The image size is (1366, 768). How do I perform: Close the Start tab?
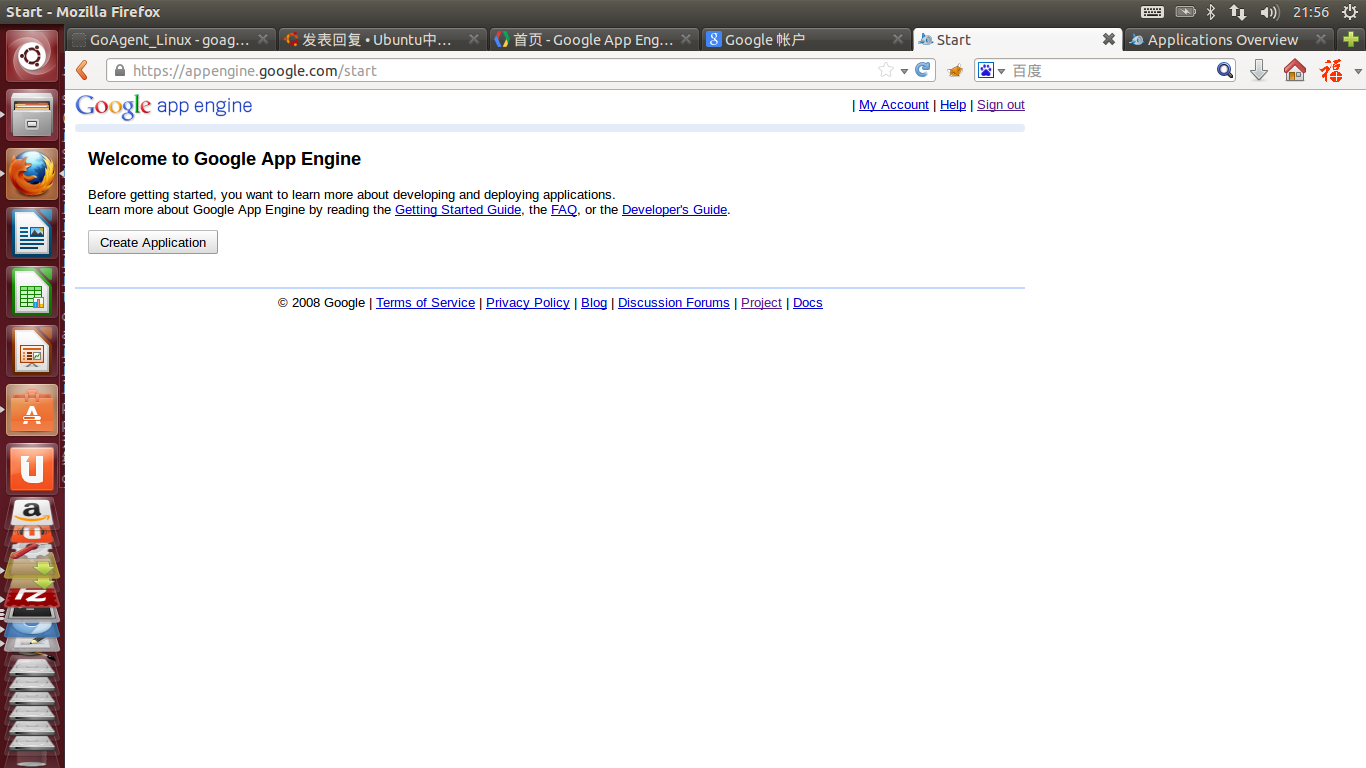1108,39
